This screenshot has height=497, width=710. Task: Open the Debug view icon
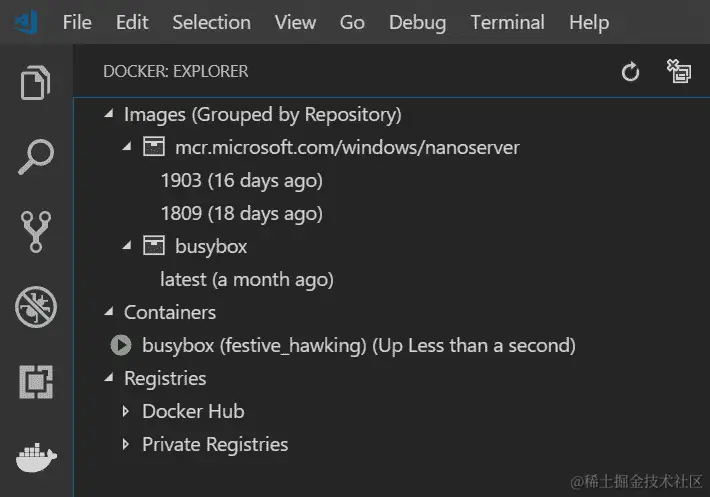click(36, 307)
